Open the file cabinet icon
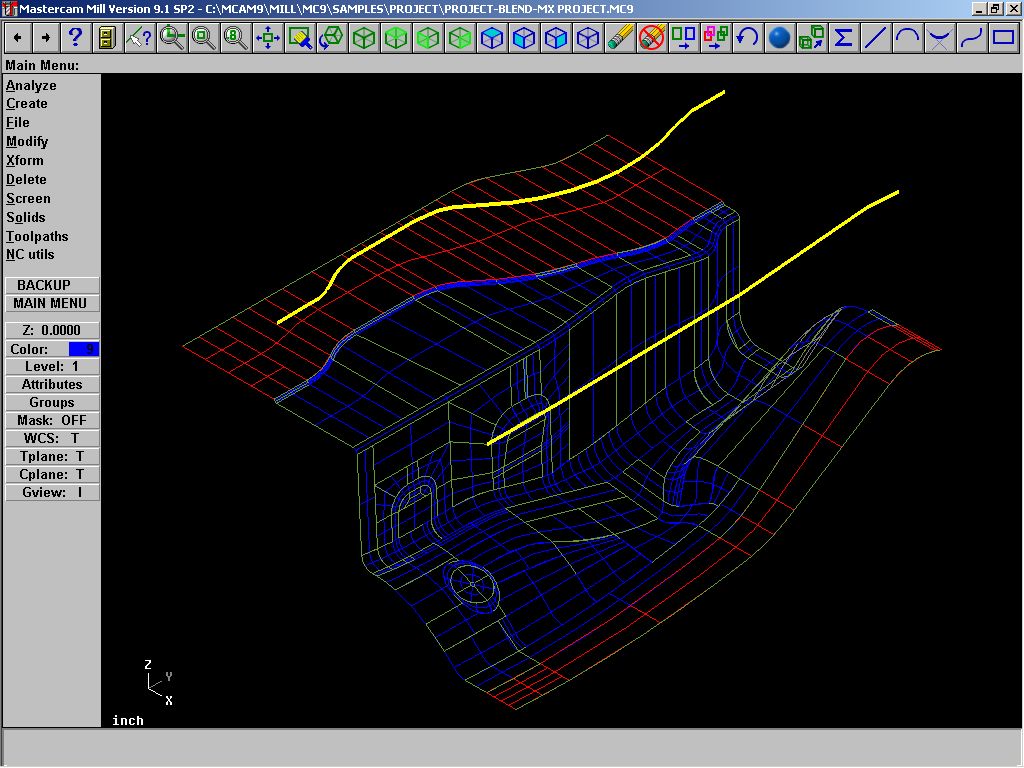Image resolution: width=1024 pixels, height=768 pixels. [x=107, y=37]
